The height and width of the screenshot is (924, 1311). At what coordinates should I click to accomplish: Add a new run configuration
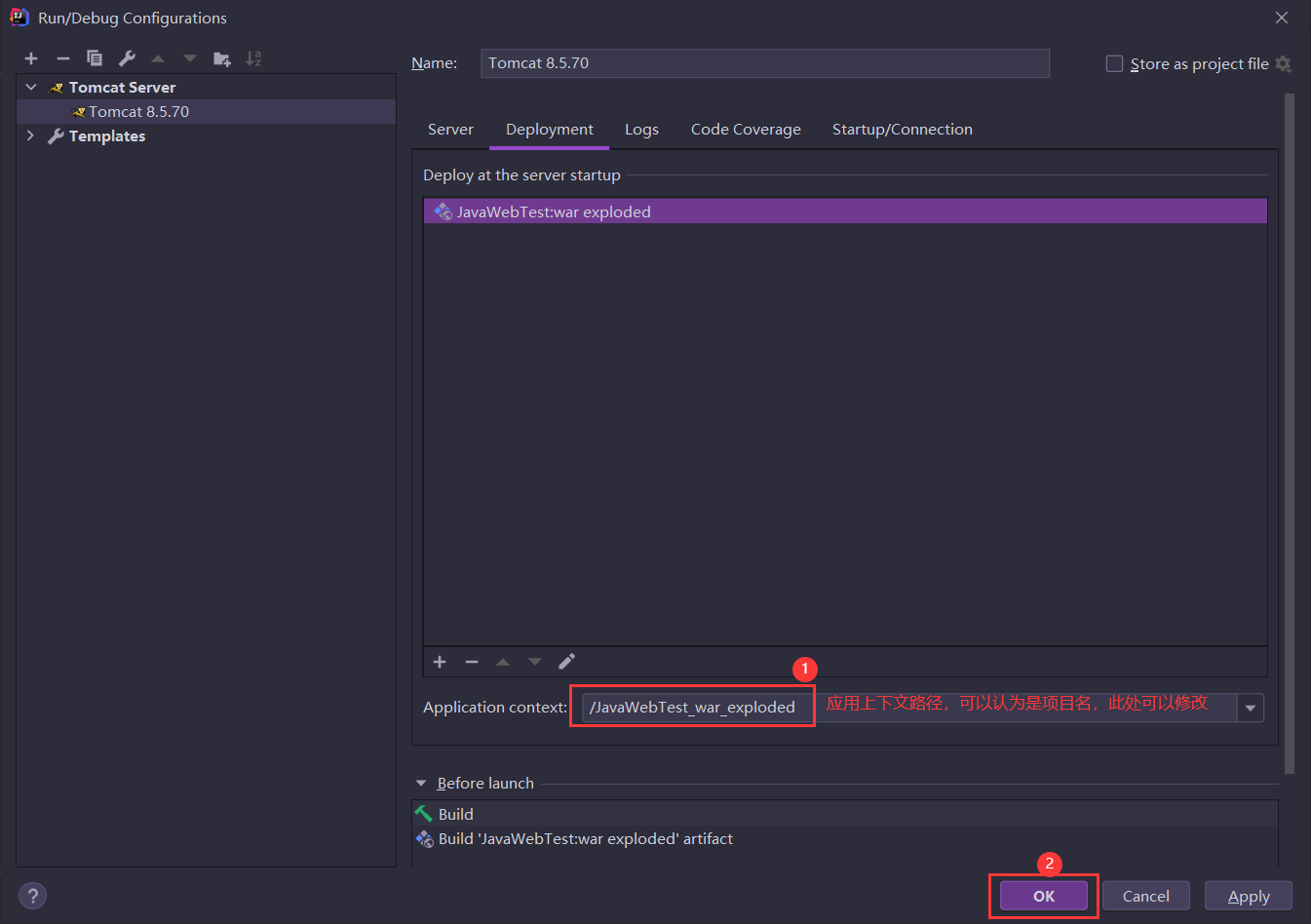pyautogui.click(x=31, y=58)
